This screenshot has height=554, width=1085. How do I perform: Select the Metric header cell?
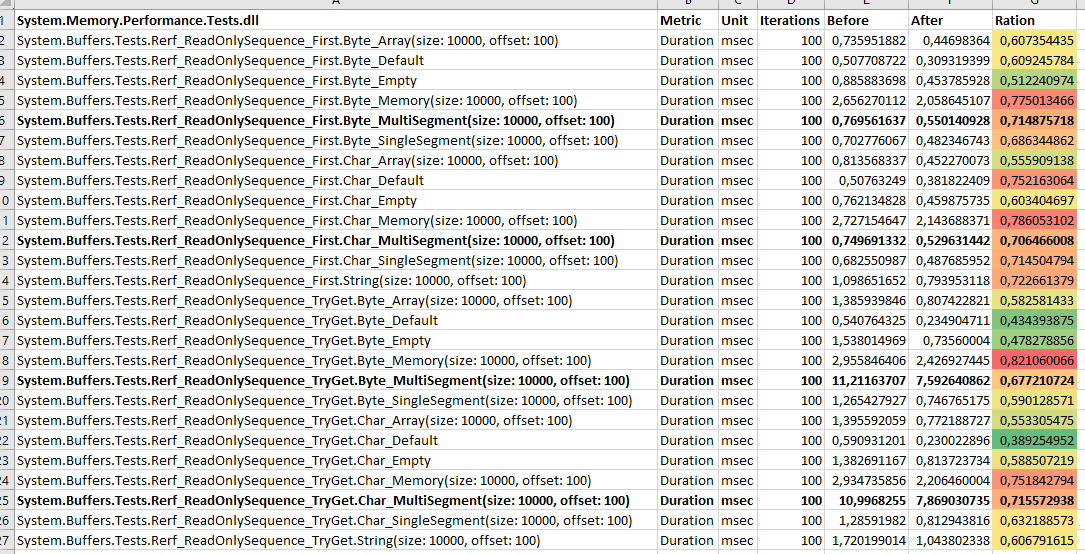(x=687, y=20)
